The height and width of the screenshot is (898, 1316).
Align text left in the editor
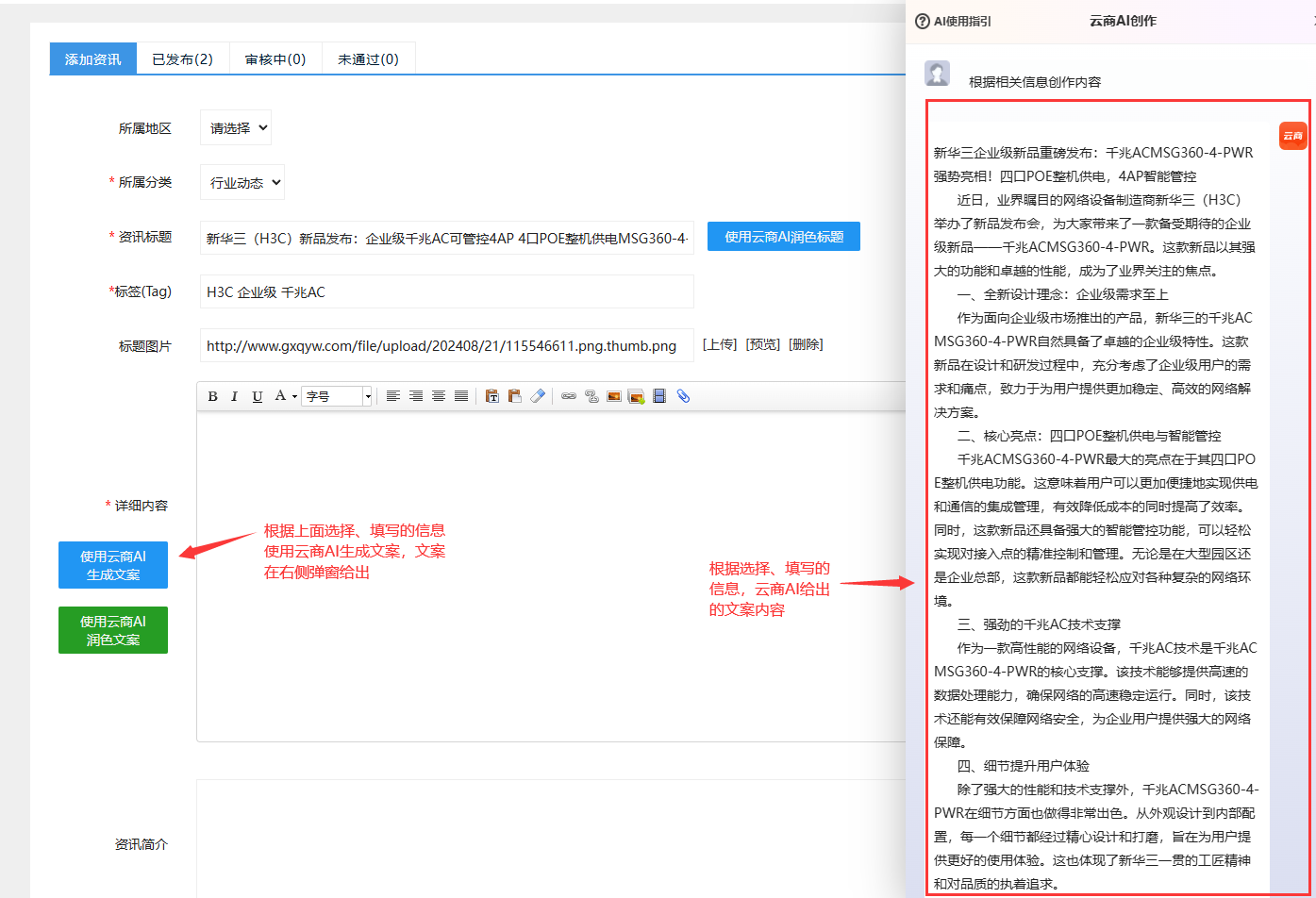click(392, 396)
